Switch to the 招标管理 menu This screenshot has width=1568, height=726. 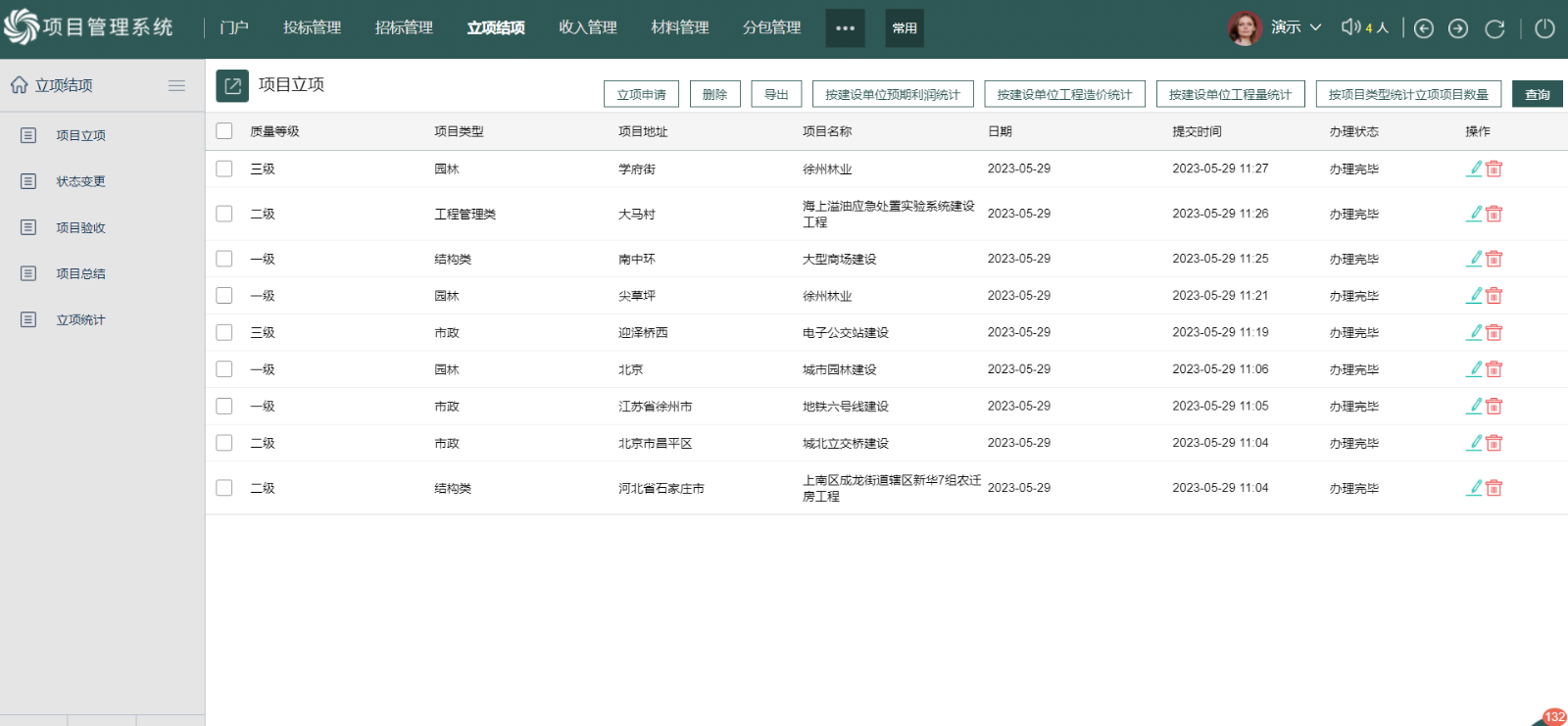click(404, 27)
